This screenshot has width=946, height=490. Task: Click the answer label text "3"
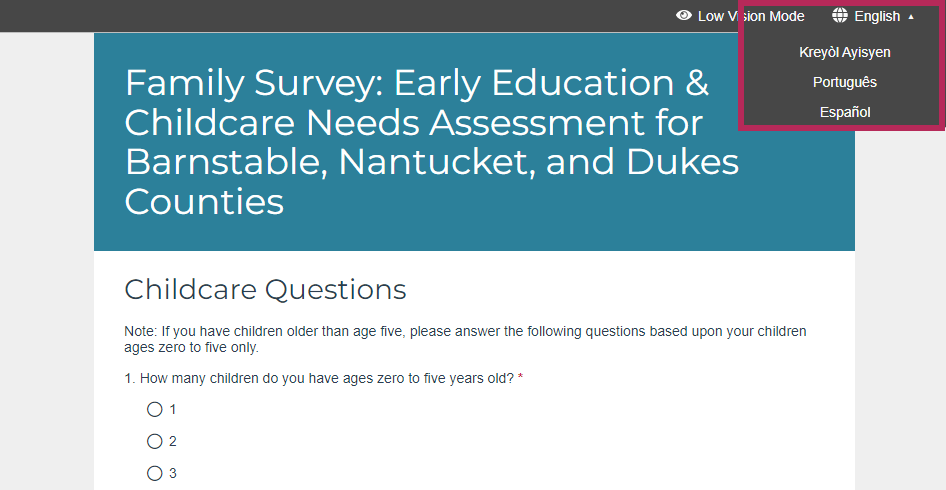pos(173,473)
